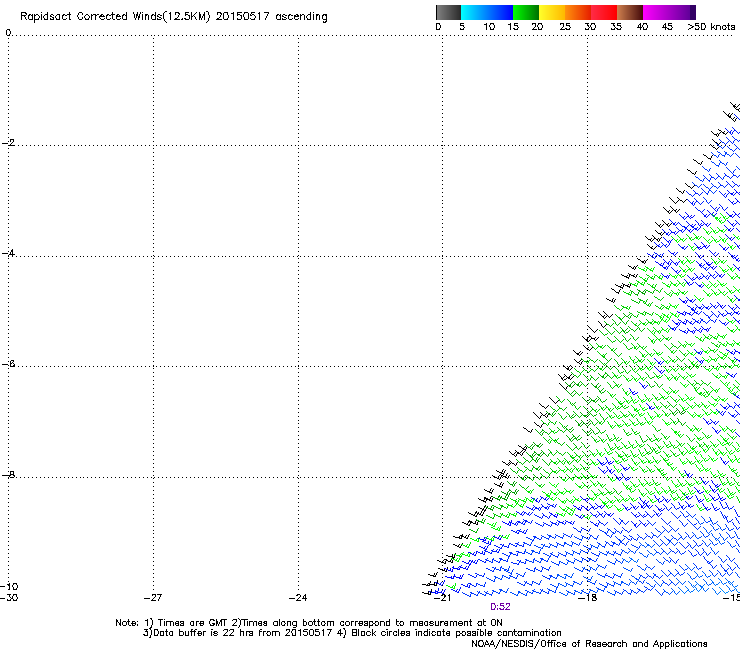Click the '35' label under the color bar
This screenshot has height=650, width=740.
[x=616, y=27]
